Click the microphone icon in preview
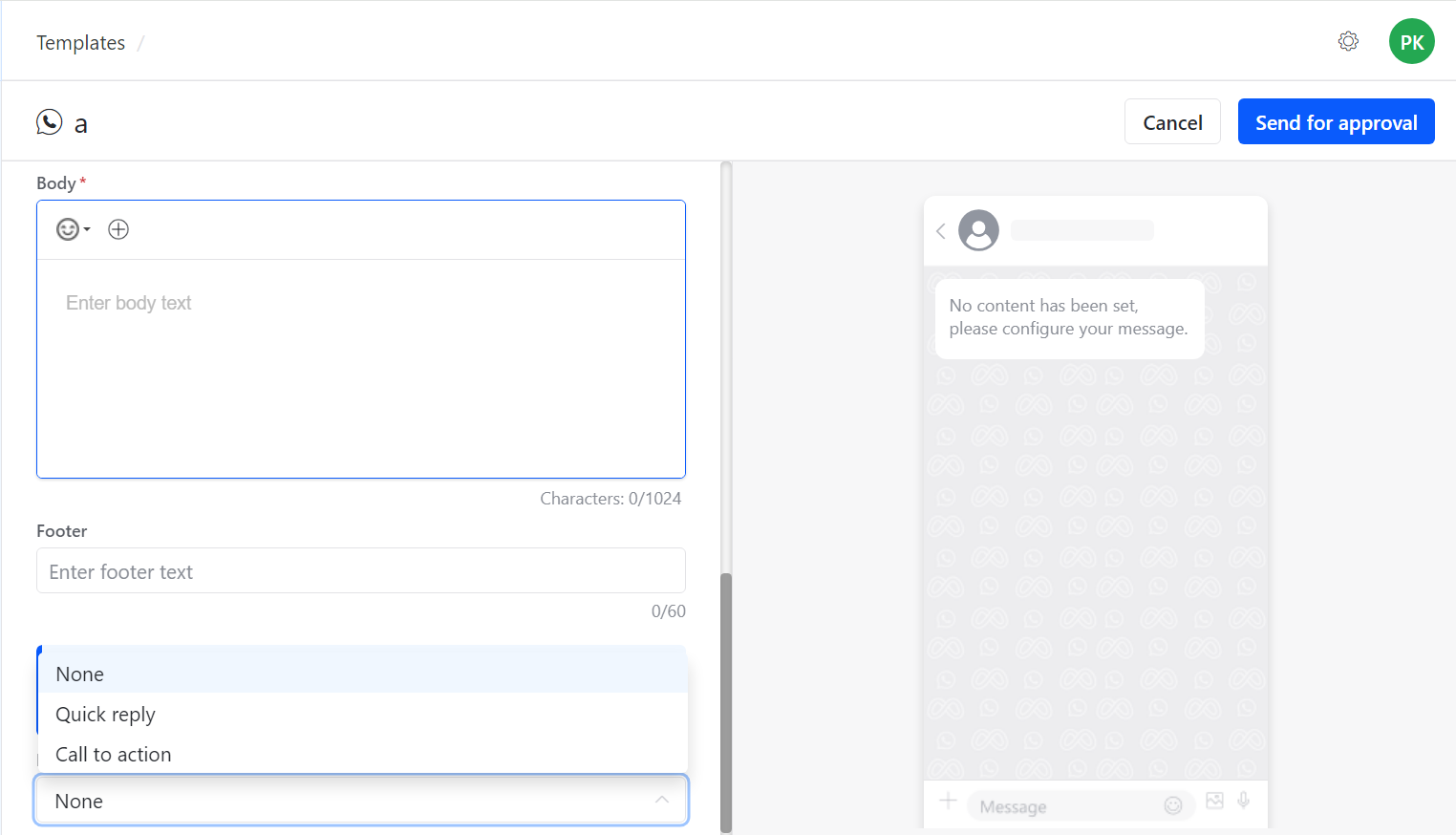The height and width of the screenshot is (835, 1456). point(1243,801)
